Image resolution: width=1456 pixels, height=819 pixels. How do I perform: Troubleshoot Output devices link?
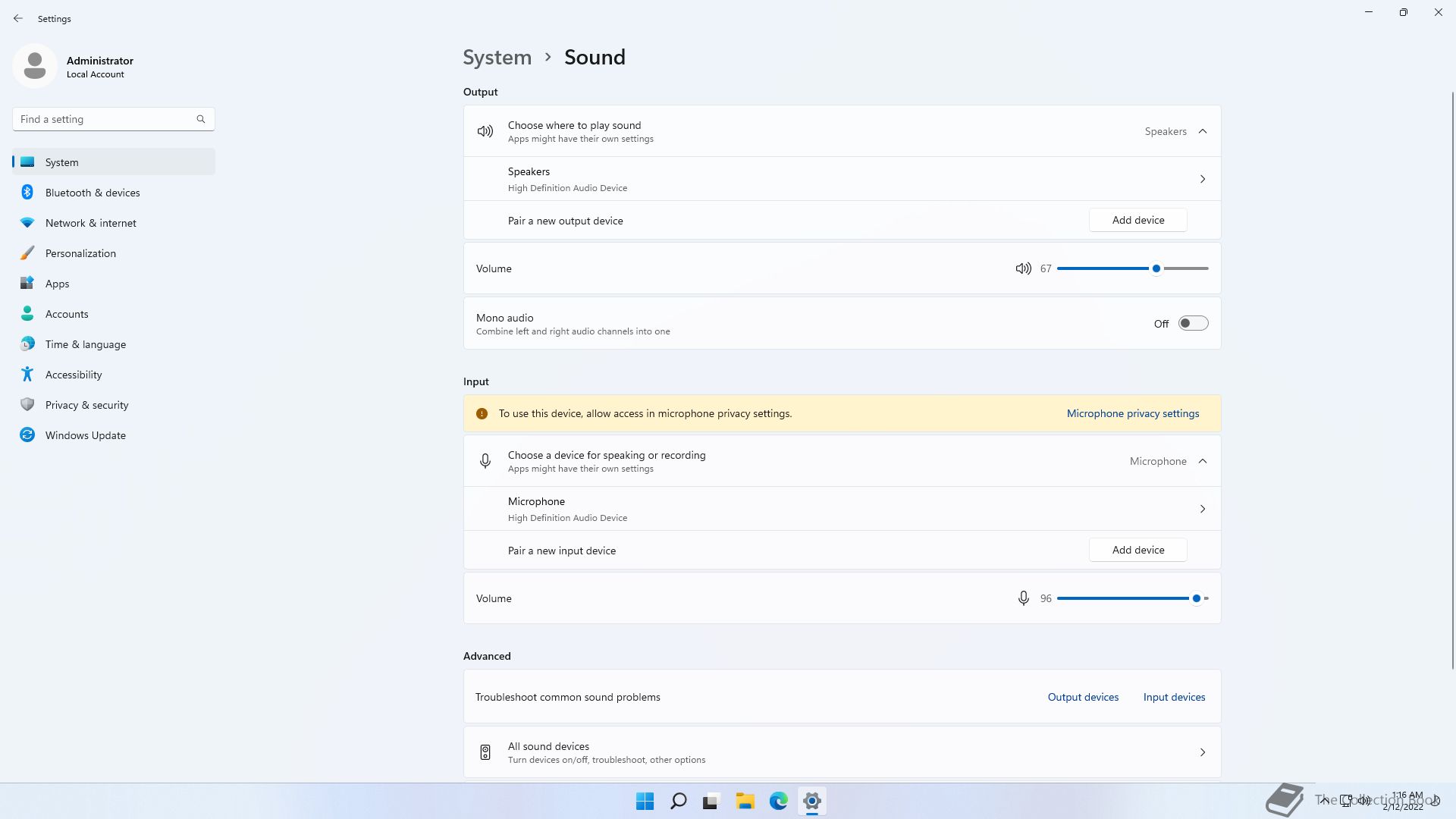coord(1083,697)
